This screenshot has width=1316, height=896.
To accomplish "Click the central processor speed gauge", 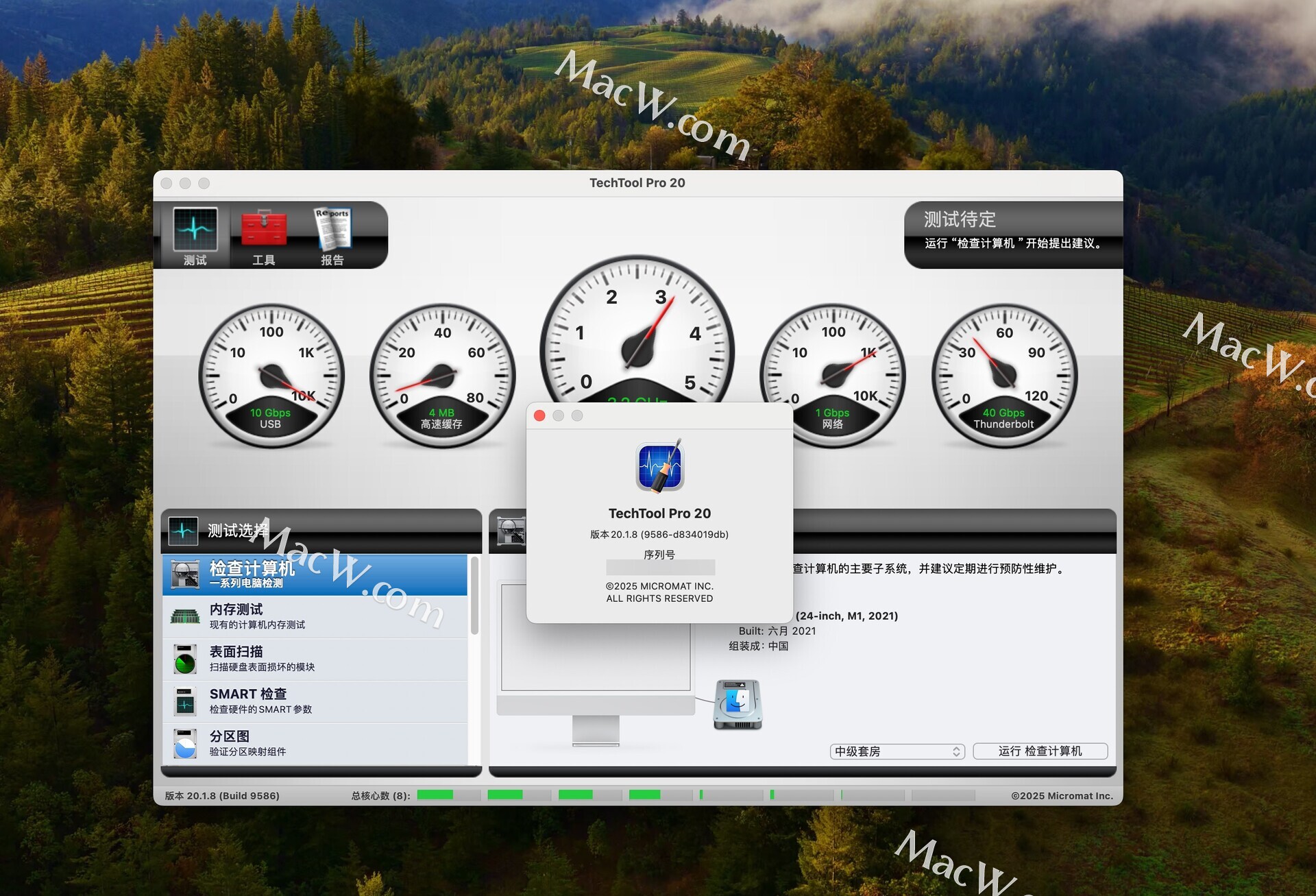I will (x=637, y=329).
